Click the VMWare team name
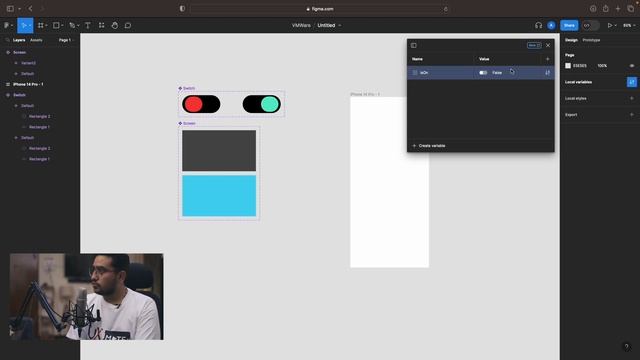Screen dimensions: 640x360 [301, 25]
